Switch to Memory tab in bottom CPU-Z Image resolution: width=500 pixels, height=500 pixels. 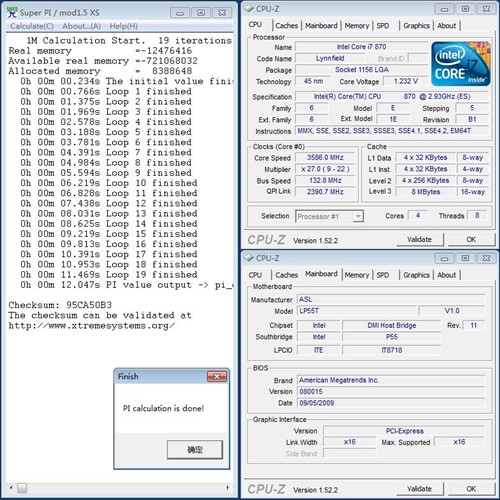[x=357, y=275]
